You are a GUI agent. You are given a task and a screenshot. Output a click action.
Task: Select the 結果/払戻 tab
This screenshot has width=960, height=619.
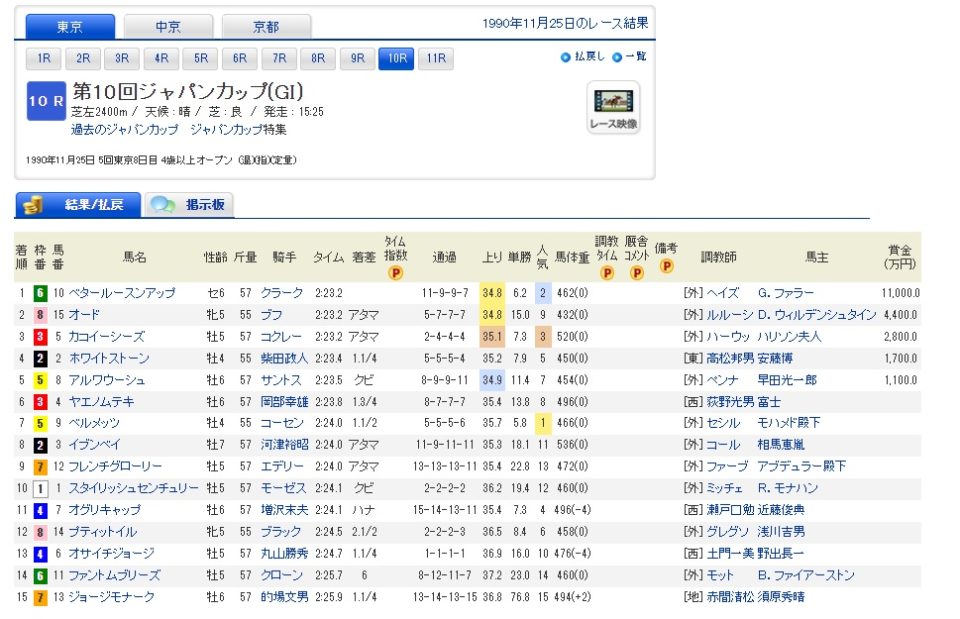click(78, 205)
